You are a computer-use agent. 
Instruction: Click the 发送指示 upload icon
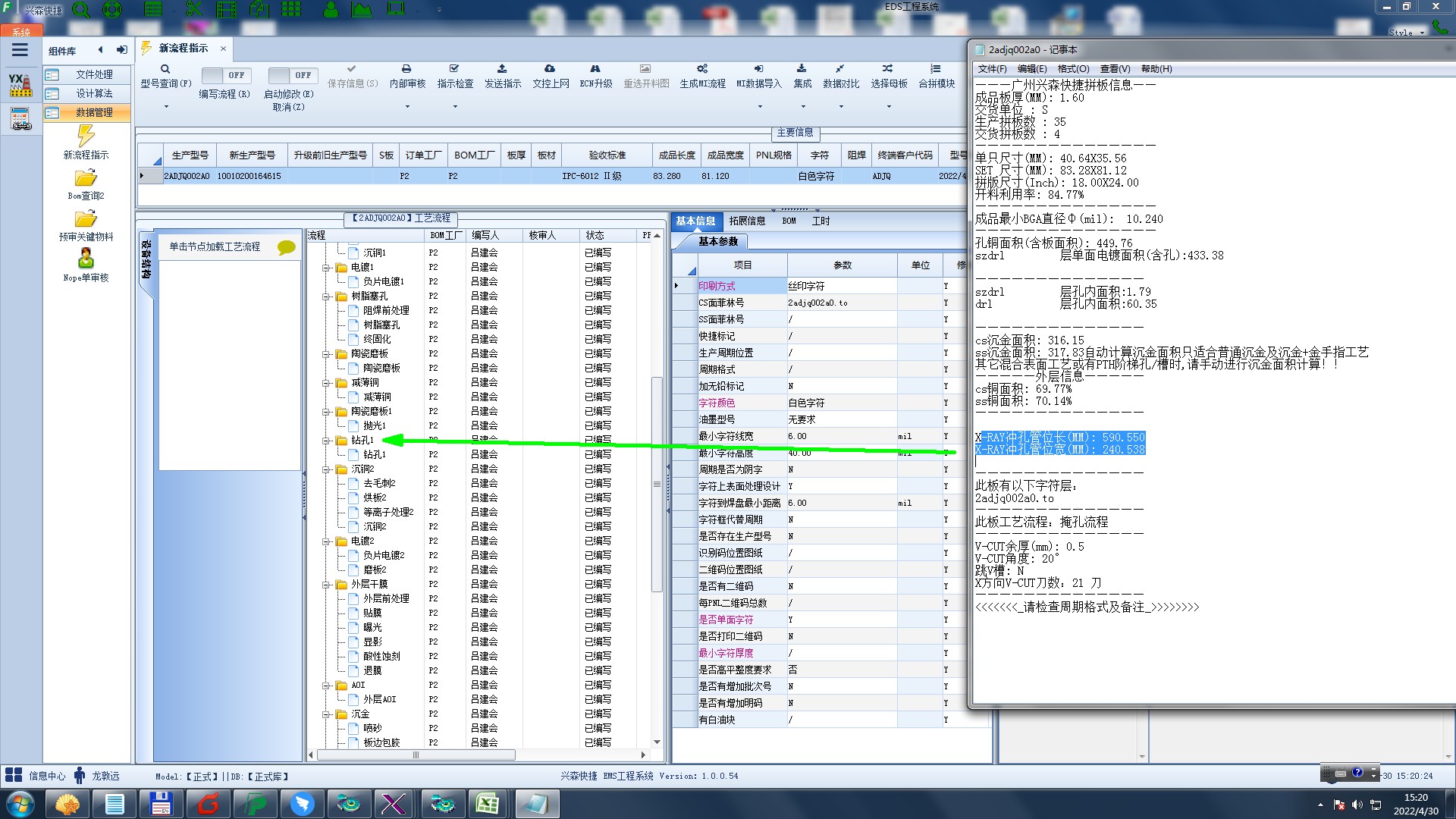point(502,69)
